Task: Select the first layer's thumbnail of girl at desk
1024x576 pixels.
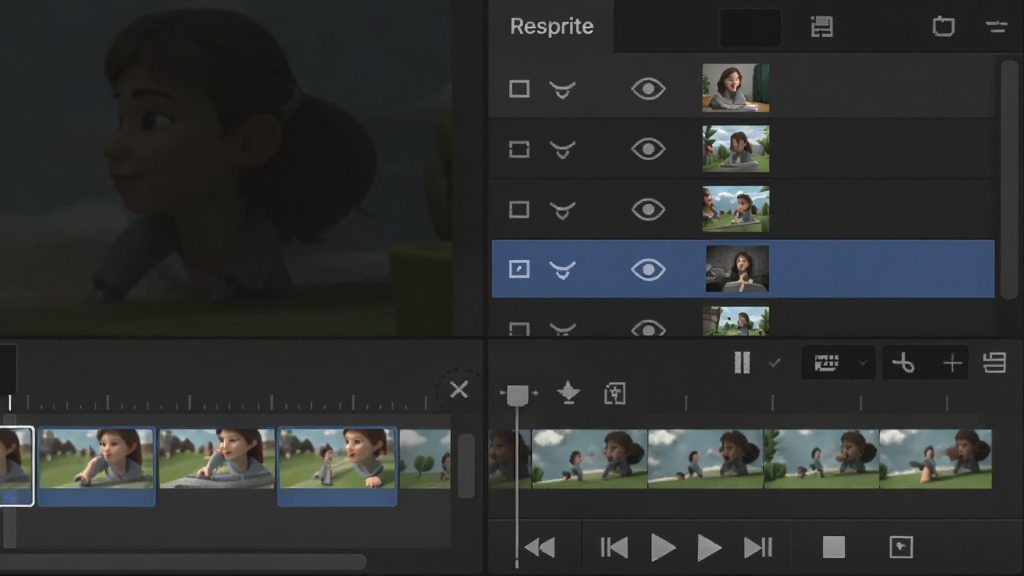Action: pyautogui.click(x=735, y=88)
